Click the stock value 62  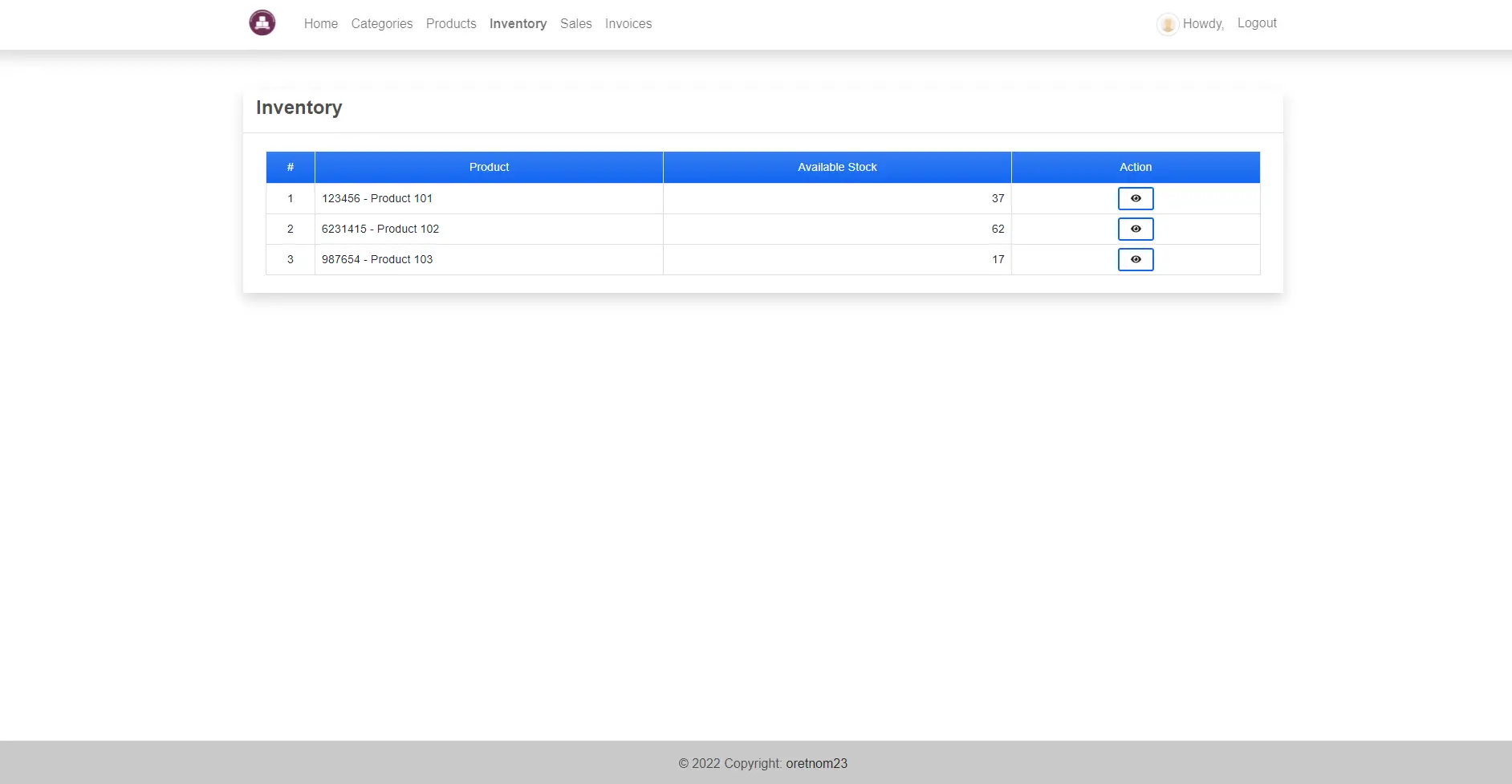click(998, 229)
